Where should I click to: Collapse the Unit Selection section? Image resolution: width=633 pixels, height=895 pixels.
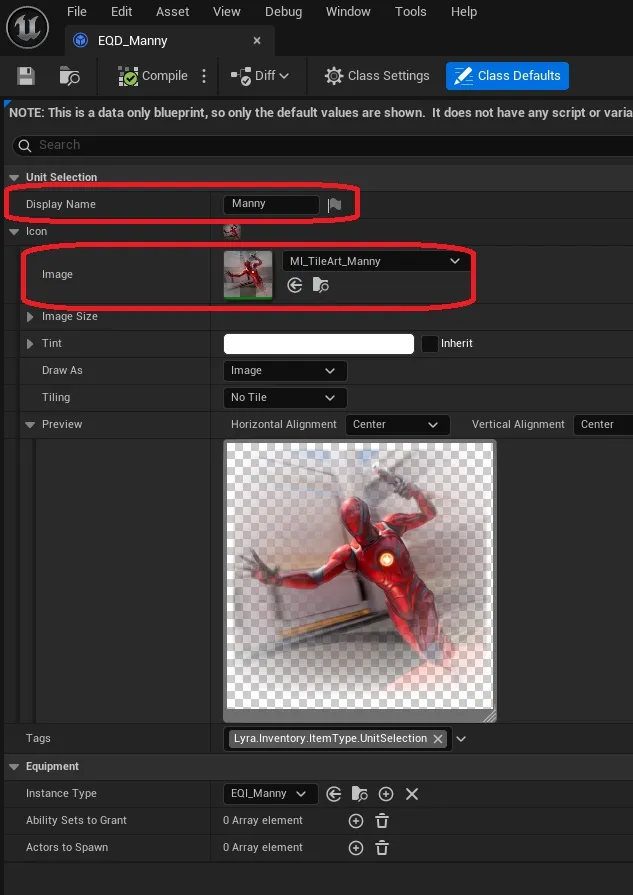tap(14, 178)
